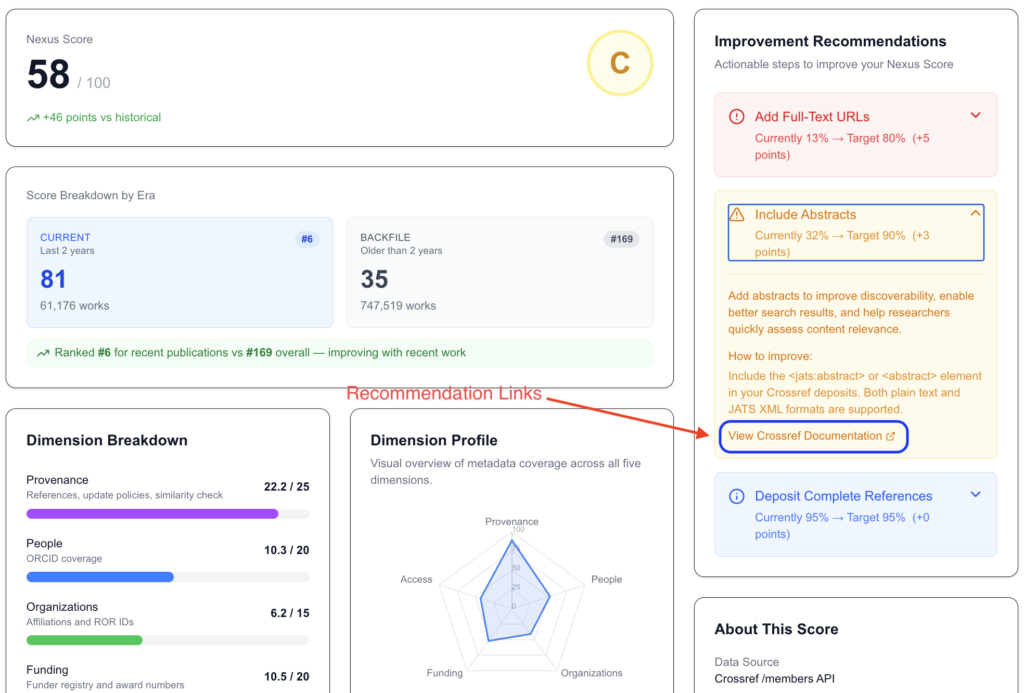Click the green Organizations progress bar
The width and height of the screenshot is (1024, 693).
(84, 641)
